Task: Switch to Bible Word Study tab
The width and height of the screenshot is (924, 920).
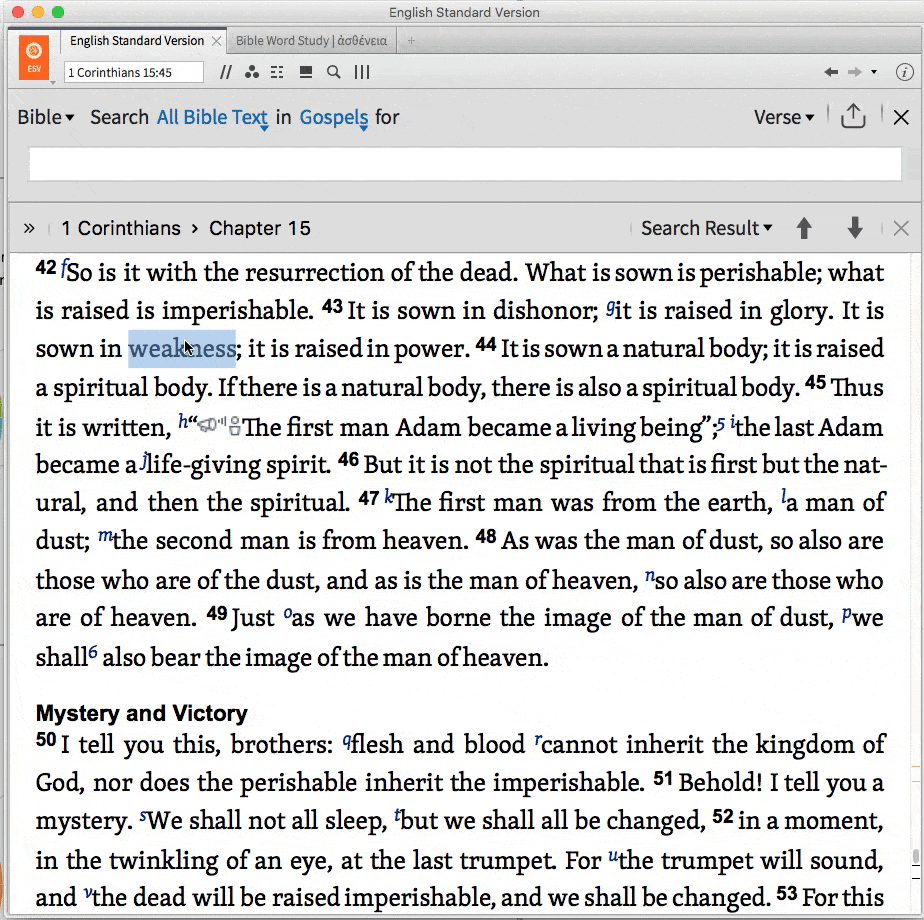Action: pos(311,41)
